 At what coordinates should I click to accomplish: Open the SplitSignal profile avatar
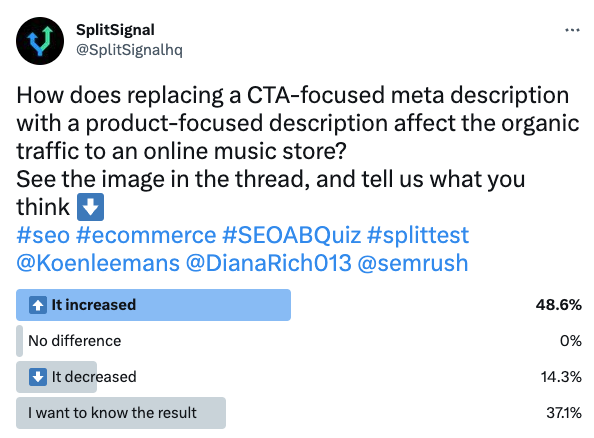(x=40, y=41)
